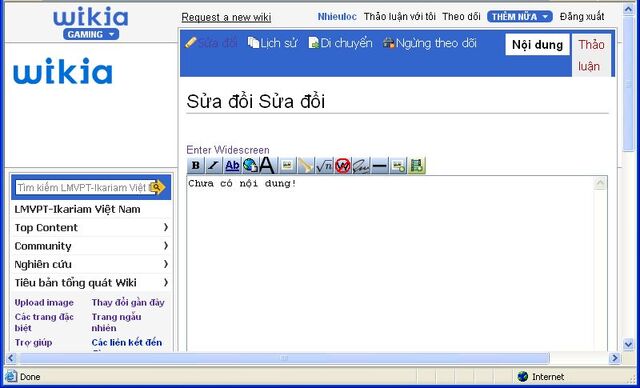The width and height of the screenshot is (640, 388).
Task: Open Thay đổi gần đây link
Action: (128, 303)
